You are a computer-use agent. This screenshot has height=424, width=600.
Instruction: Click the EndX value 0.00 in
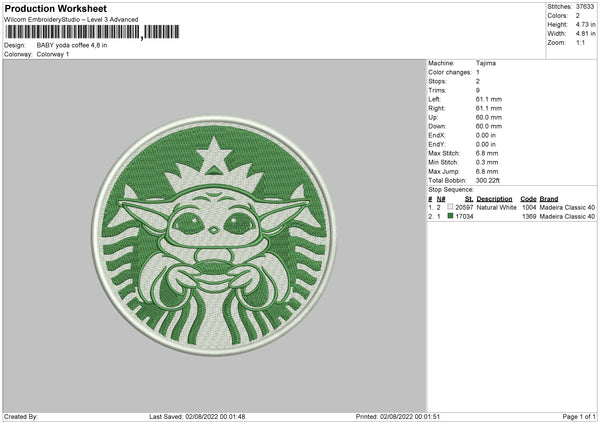coord(486,135)
